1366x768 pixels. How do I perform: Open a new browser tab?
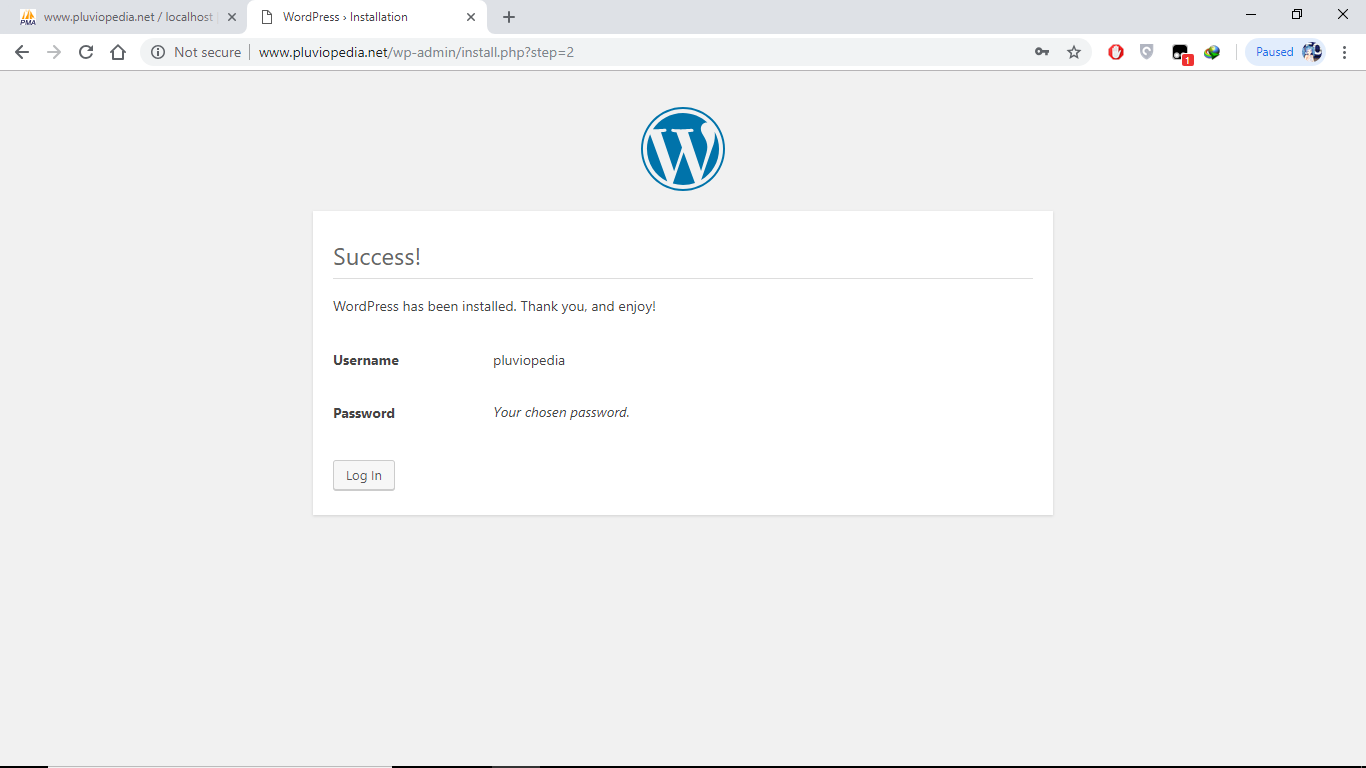tap(509, 17)
